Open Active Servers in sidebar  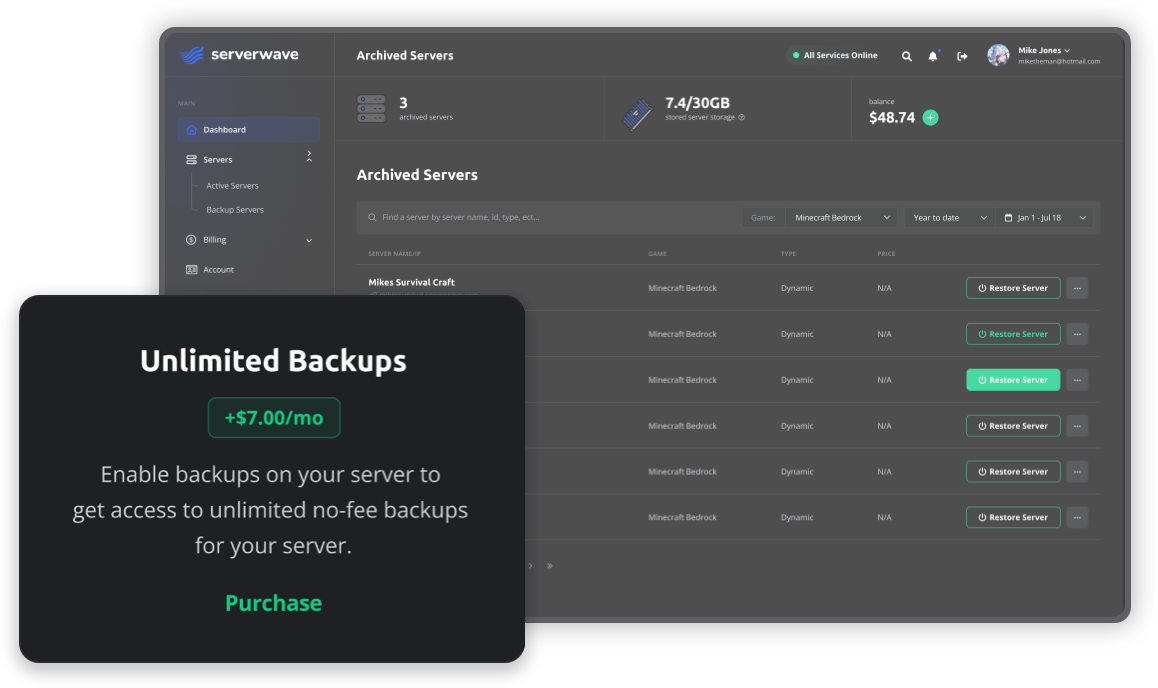[x=232, y=186]
